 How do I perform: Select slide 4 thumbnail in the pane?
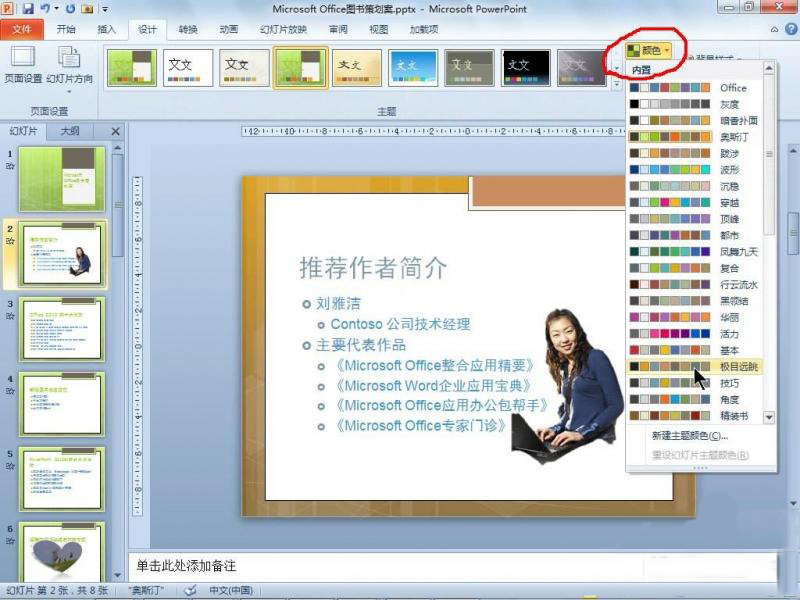62,405
